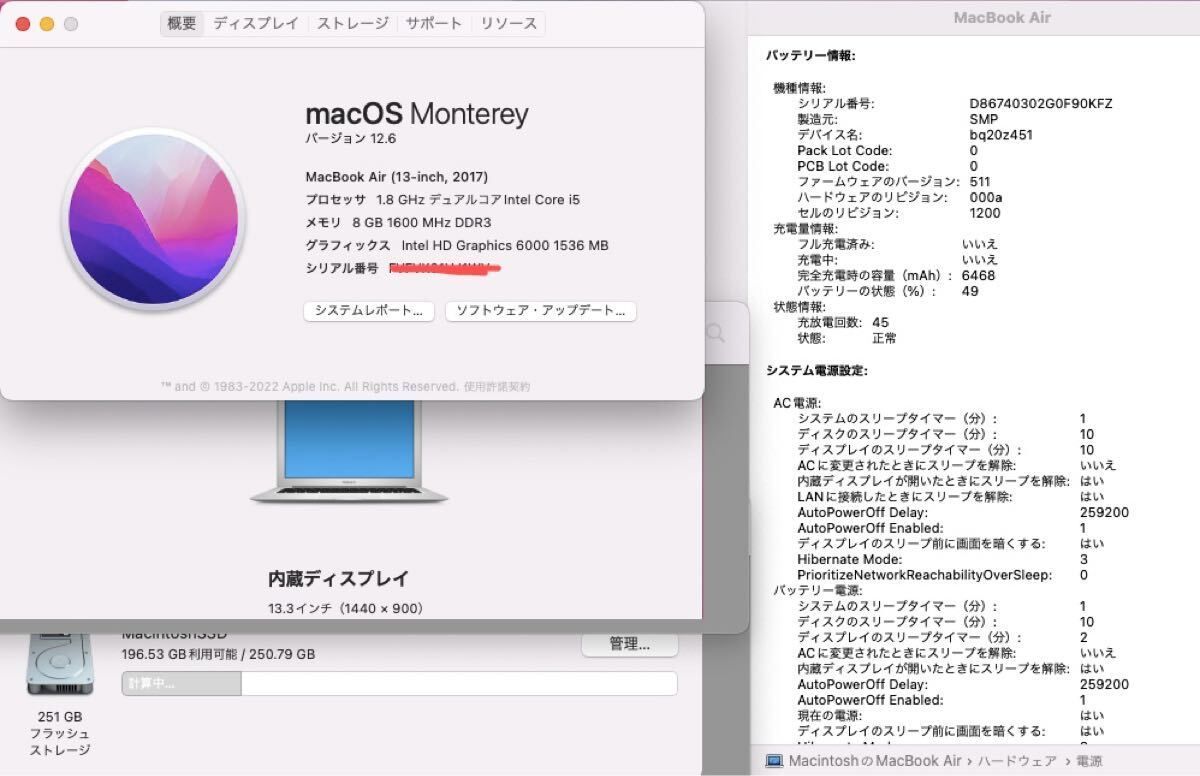Close the About This Mac window

(22, 23)
